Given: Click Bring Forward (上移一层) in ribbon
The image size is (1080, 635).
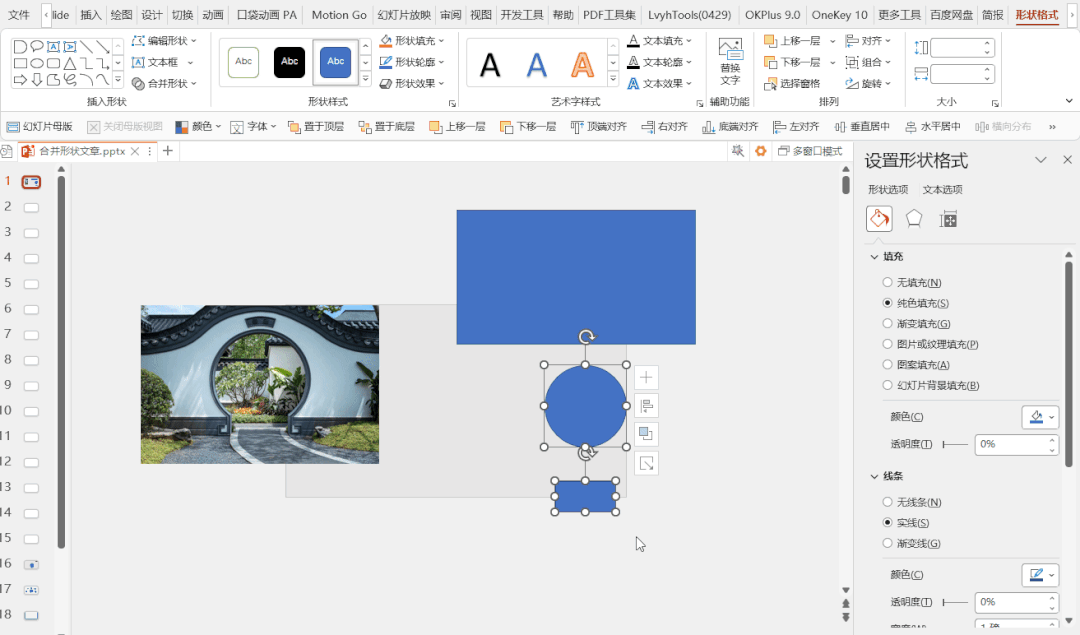Looking at the screenshot, I should click(x=793, y=41).
